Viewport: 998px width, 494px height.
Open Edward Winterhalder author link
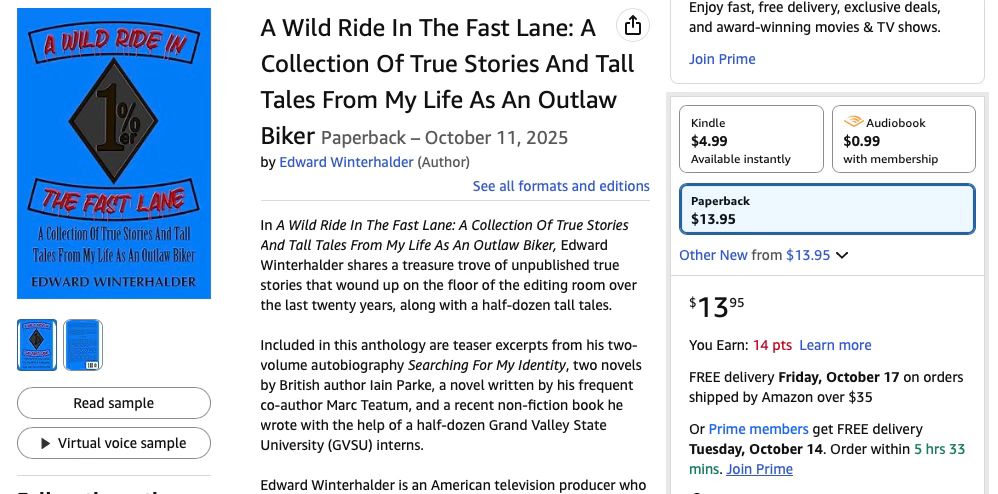[x=346, y=162]
